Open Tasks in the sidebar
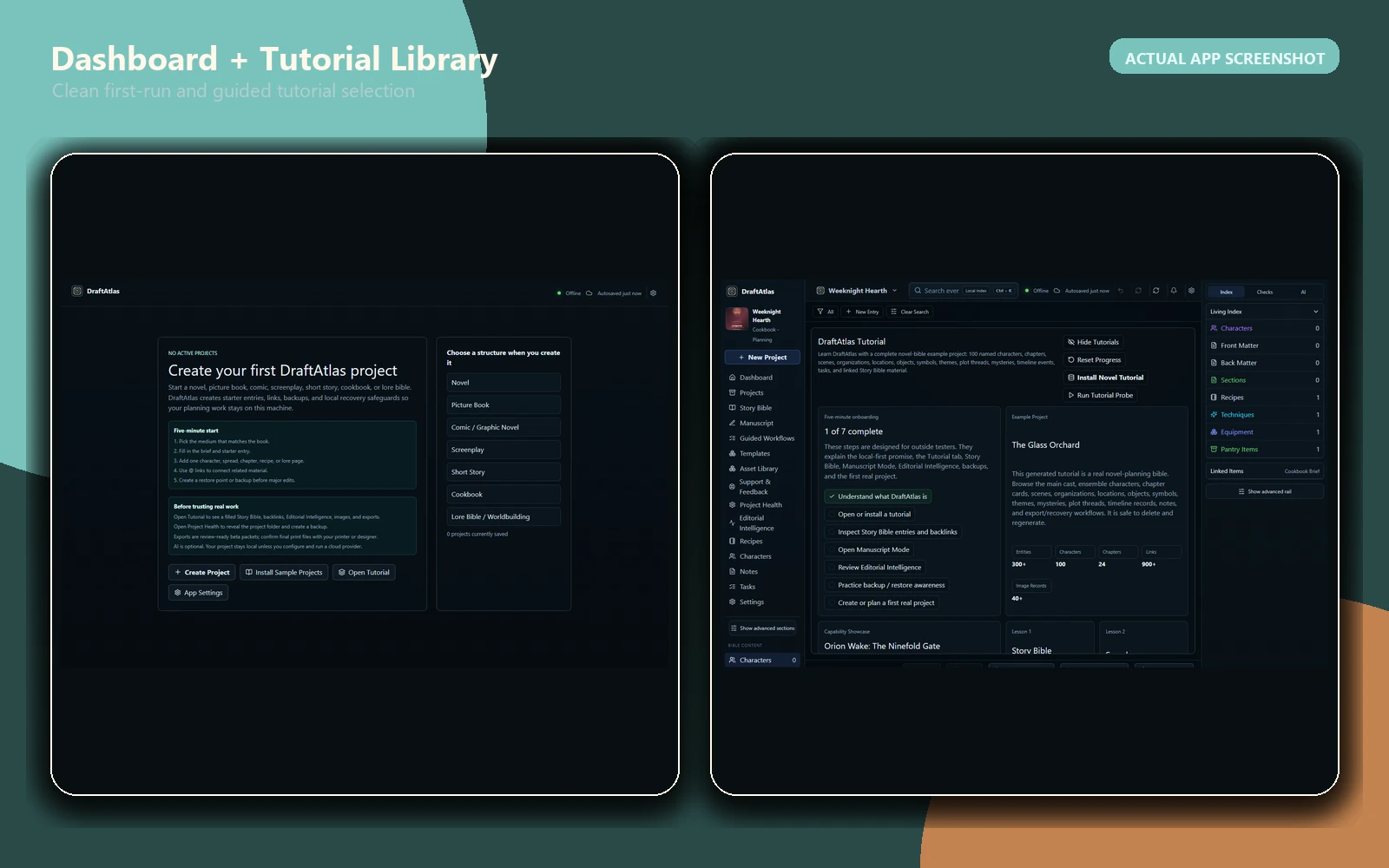The image size is (1389, 868). tap(762, 587)
